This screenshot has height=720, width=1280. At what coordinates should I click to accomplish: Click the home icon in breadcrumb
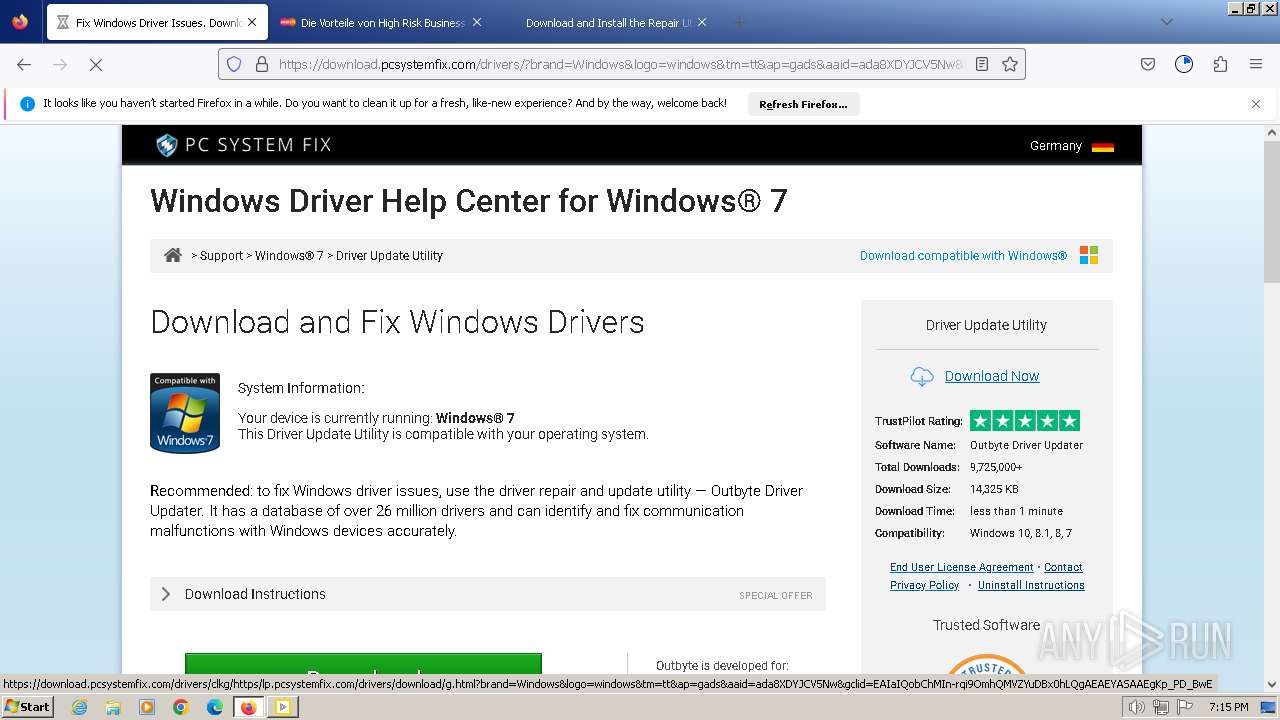[173, 255]
